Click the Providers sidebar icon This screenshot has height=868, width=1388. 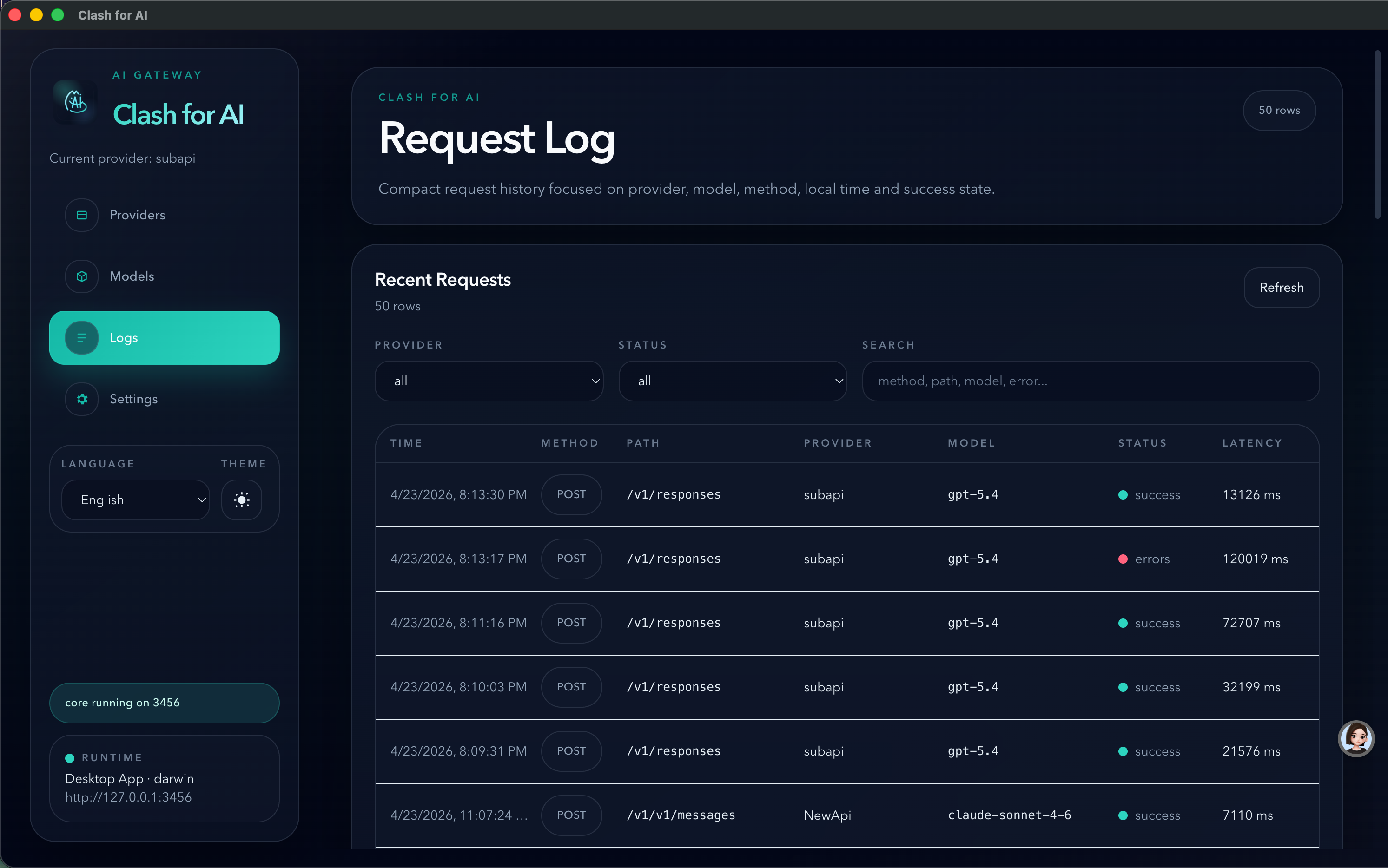point(81,215)
